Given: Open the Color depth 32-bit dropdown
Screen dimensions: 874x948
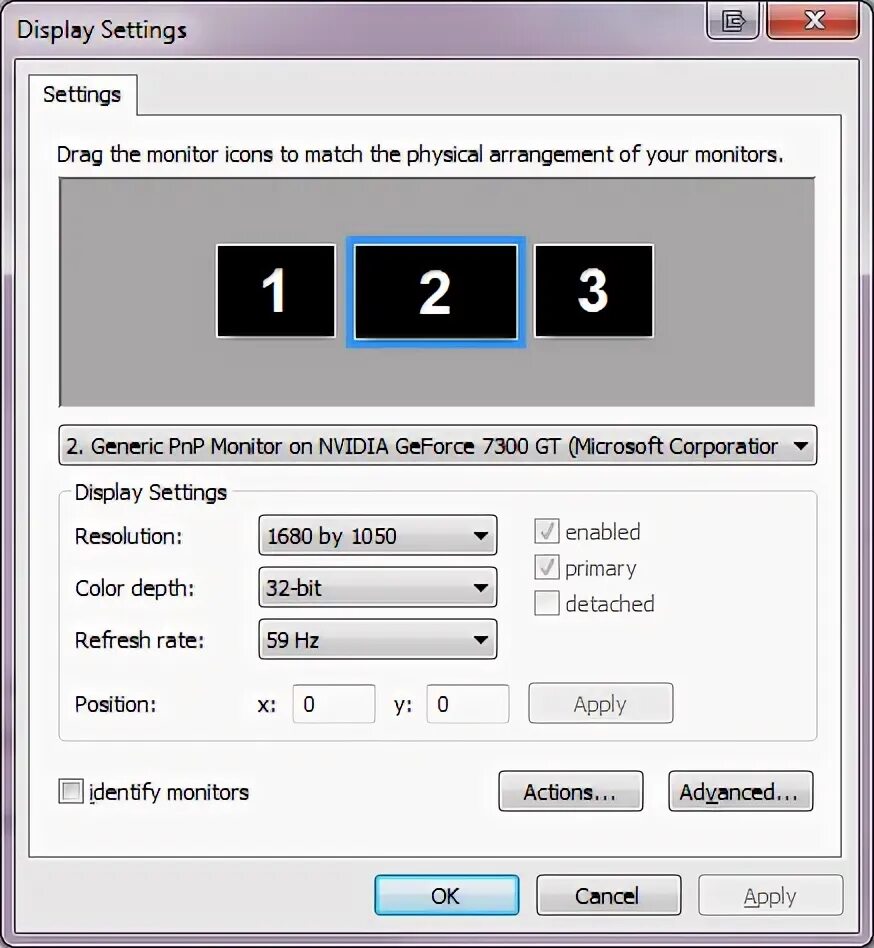Looking at the screenshot, I should tap(378, 587).
